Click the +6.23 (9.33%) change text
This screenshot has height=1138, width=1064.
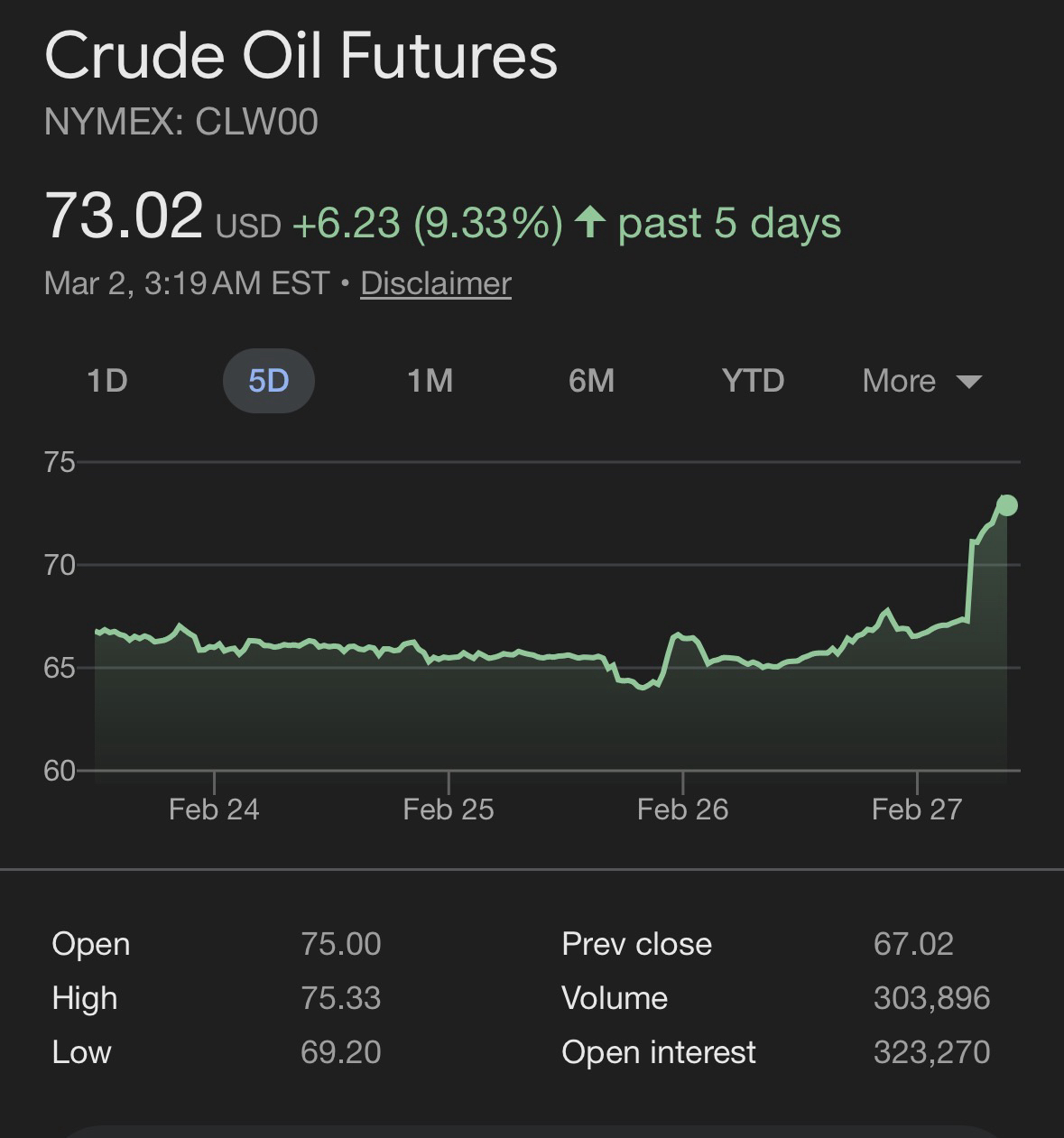pos(428,223)
